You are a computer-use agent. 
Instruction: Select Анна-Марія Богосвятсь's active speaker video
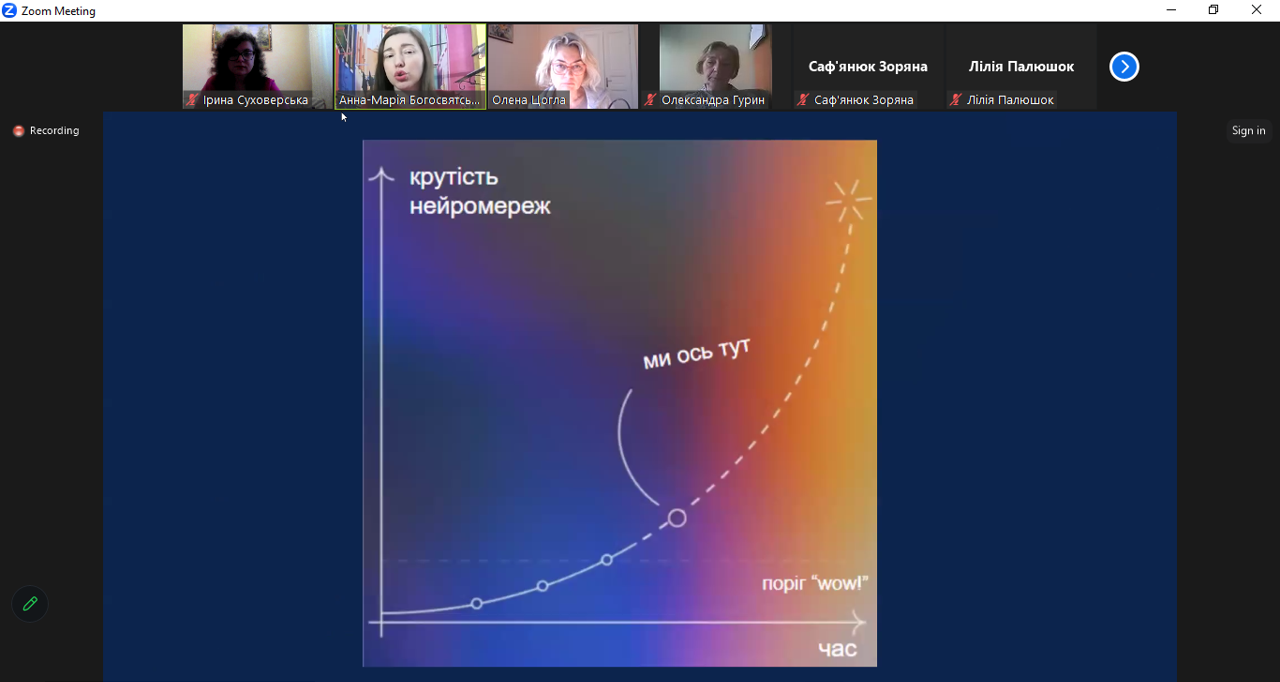coord(410,60)
